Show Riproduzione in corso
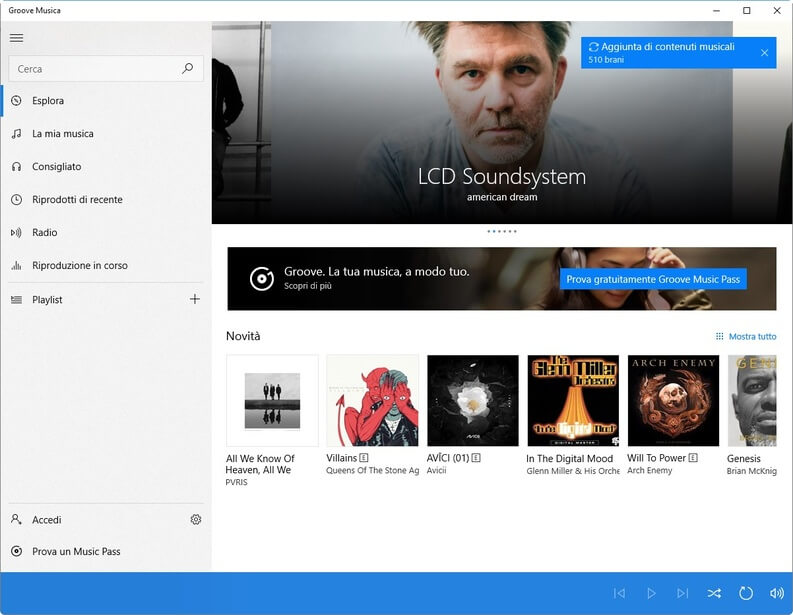Viewport: 793px width, 615px height. click(106, 265)
